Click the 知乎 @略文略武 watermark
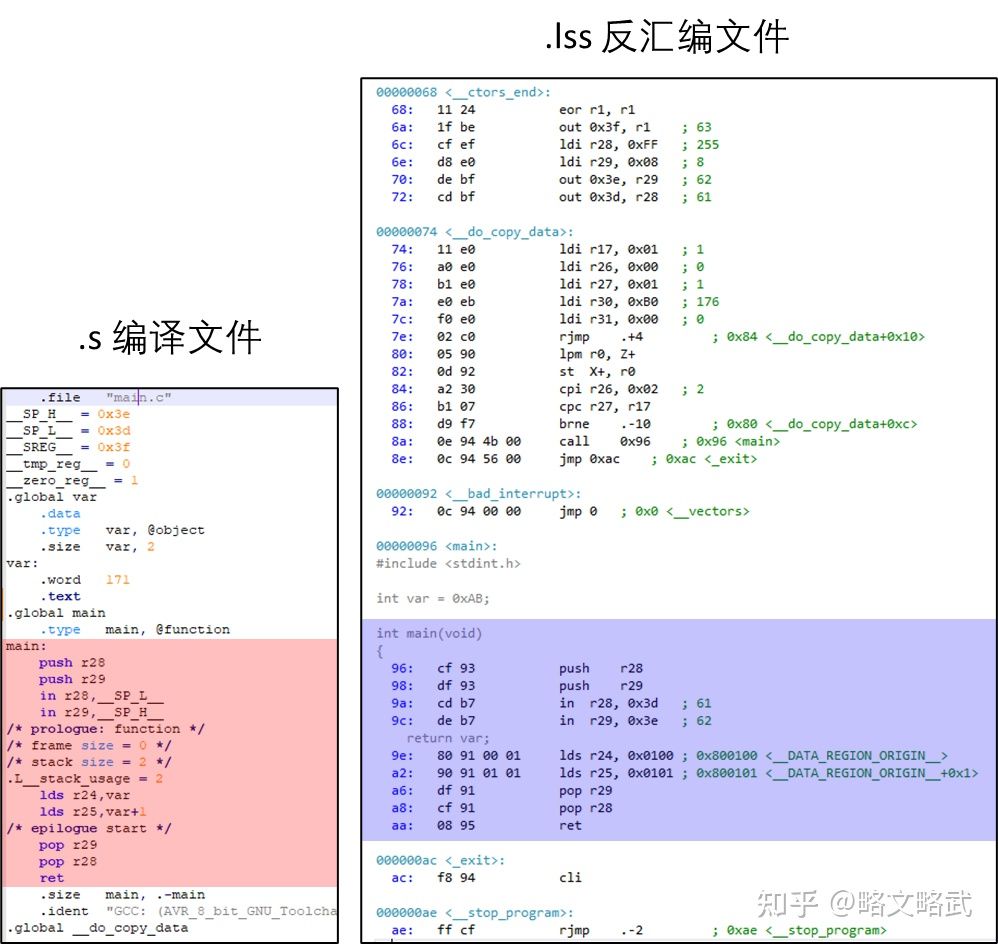 click(x=864, y=902)
